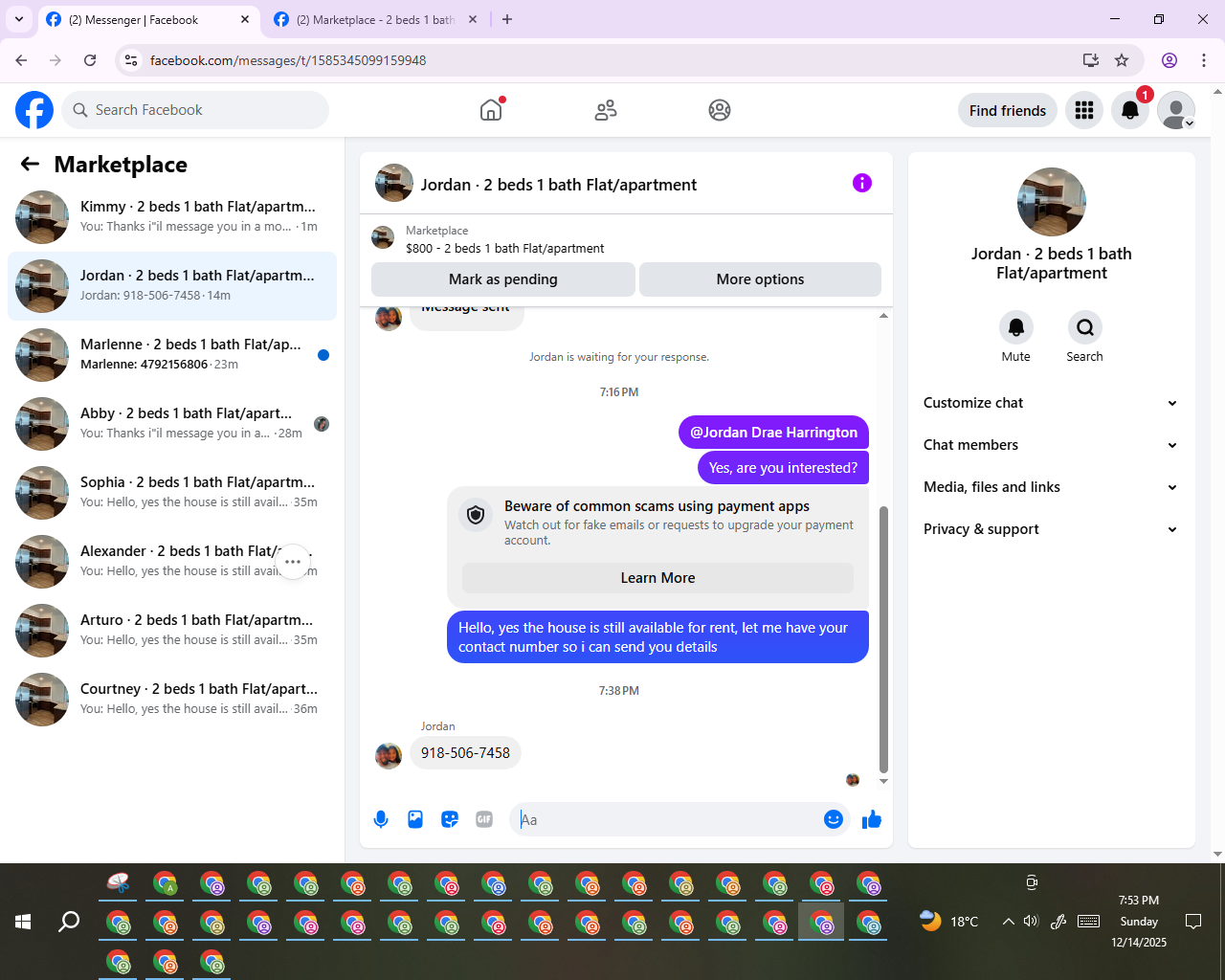Bookmark this page with the star icon
Screen dimensions: 1225x980
(1122, 60)
